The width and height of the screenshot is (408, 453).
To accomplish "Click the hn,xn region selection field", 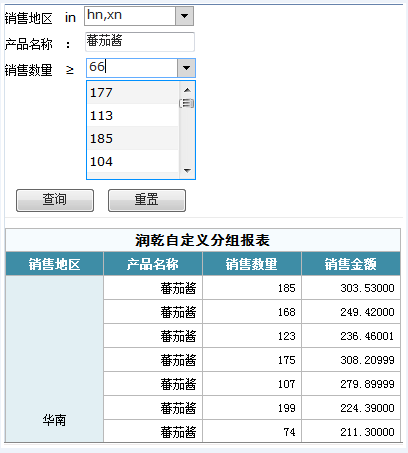I will click(130, 16).
